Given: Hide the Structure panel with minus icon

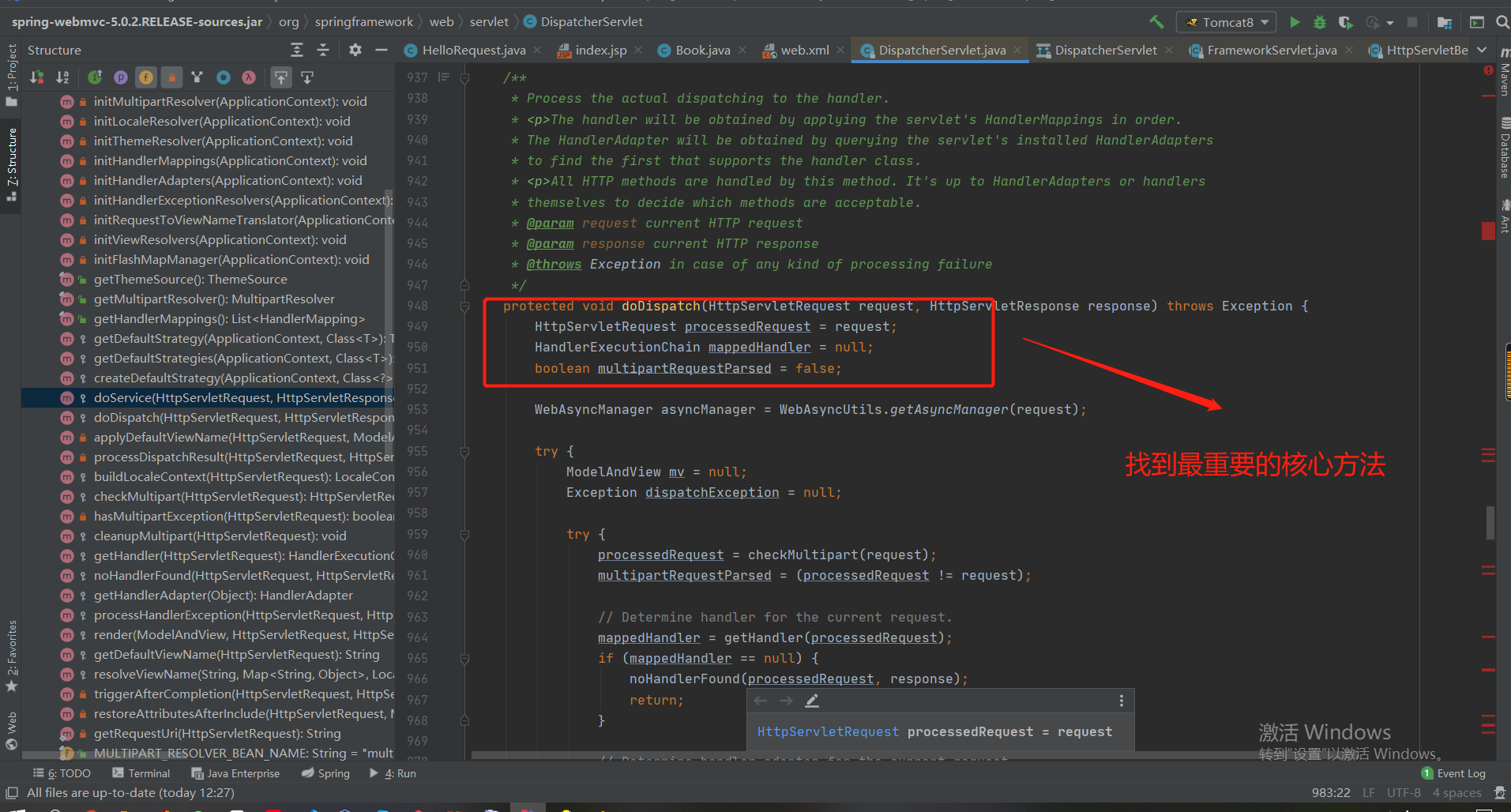Looking at the screenshot, I should [x=382, y=50].
